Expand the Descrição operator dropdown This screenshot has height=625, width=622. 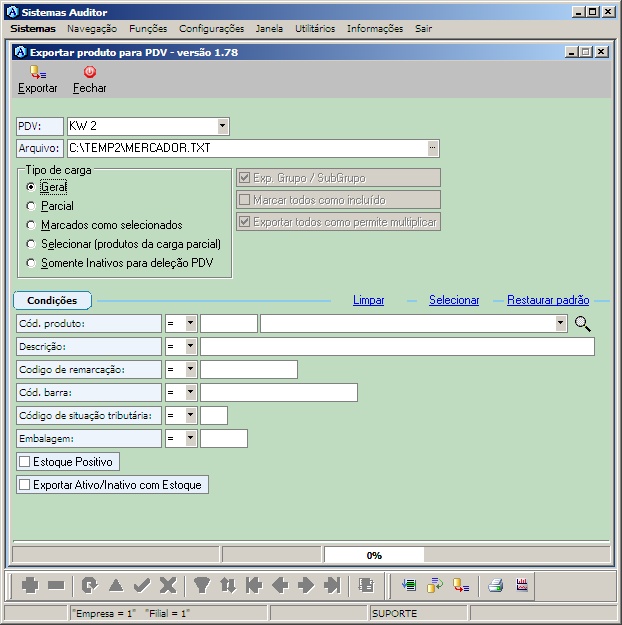point(190,347)
